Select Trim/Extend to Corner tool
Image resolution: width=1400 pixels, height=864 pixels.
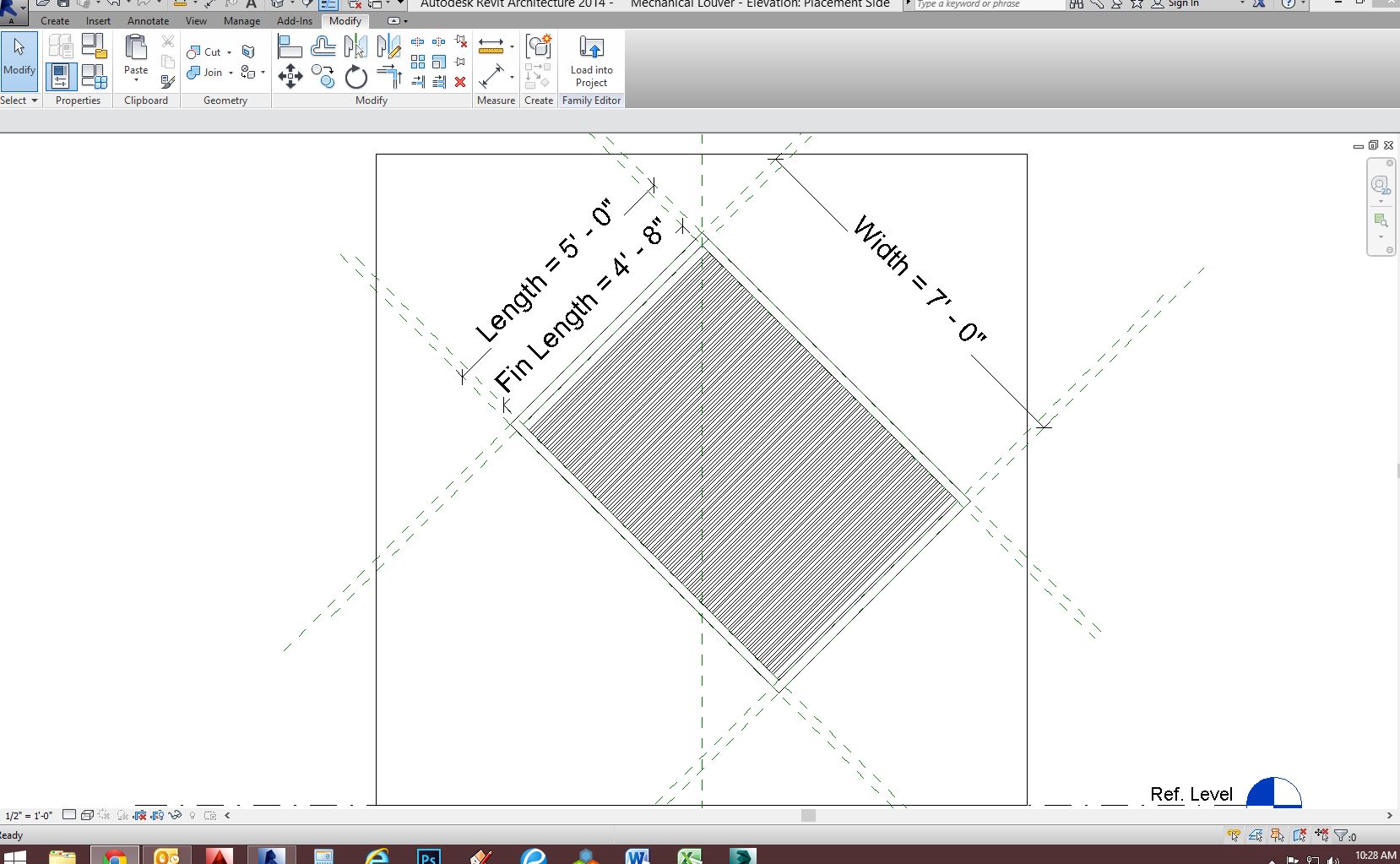pyautogui.click(x=388, y=77)
